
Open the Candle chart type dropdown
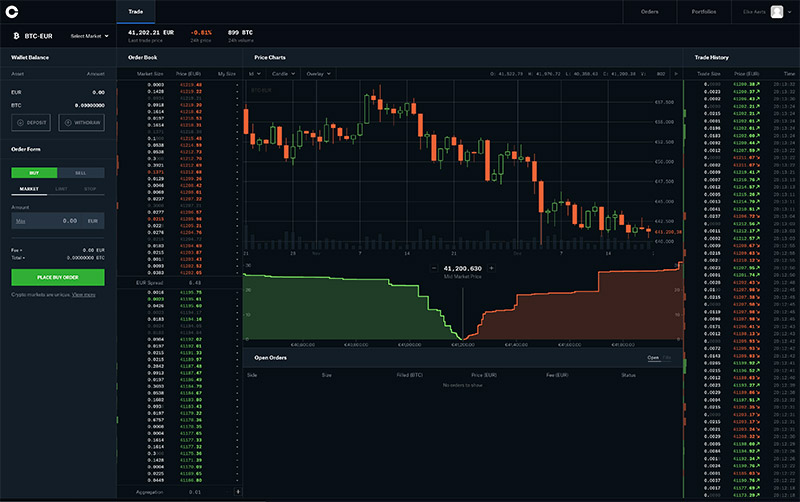point(283,73)
